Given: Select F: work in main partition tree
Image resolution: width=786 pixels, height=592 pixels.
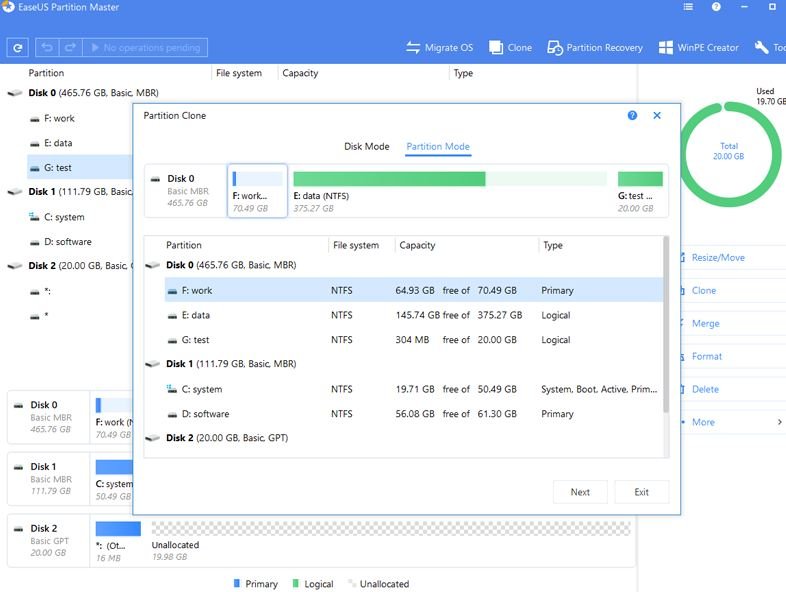Looking at the screenshot, I should (x=59, y=118).
